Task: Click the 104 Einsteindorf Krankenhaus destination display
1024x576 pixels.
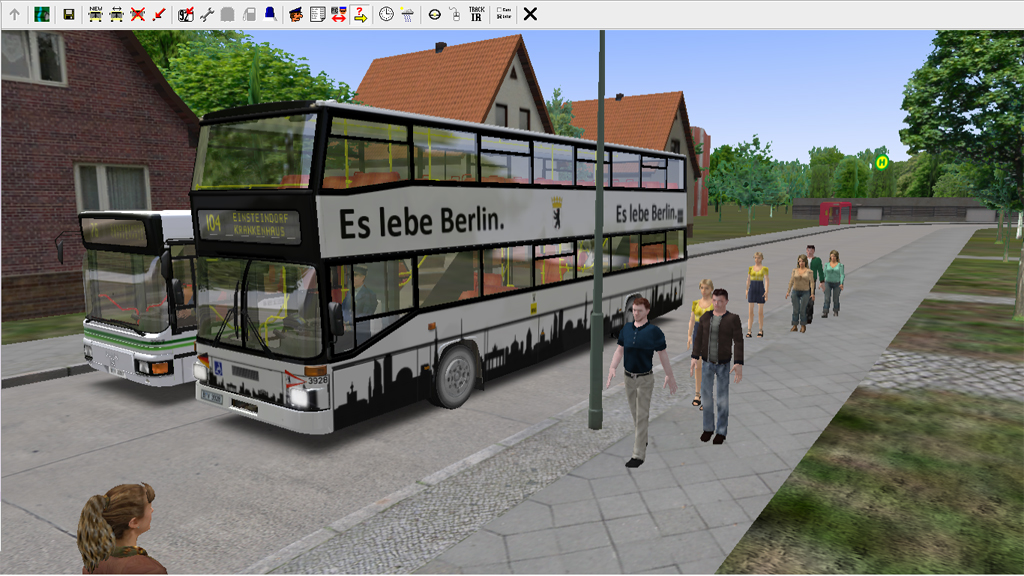Action: [x=249, y=225]
